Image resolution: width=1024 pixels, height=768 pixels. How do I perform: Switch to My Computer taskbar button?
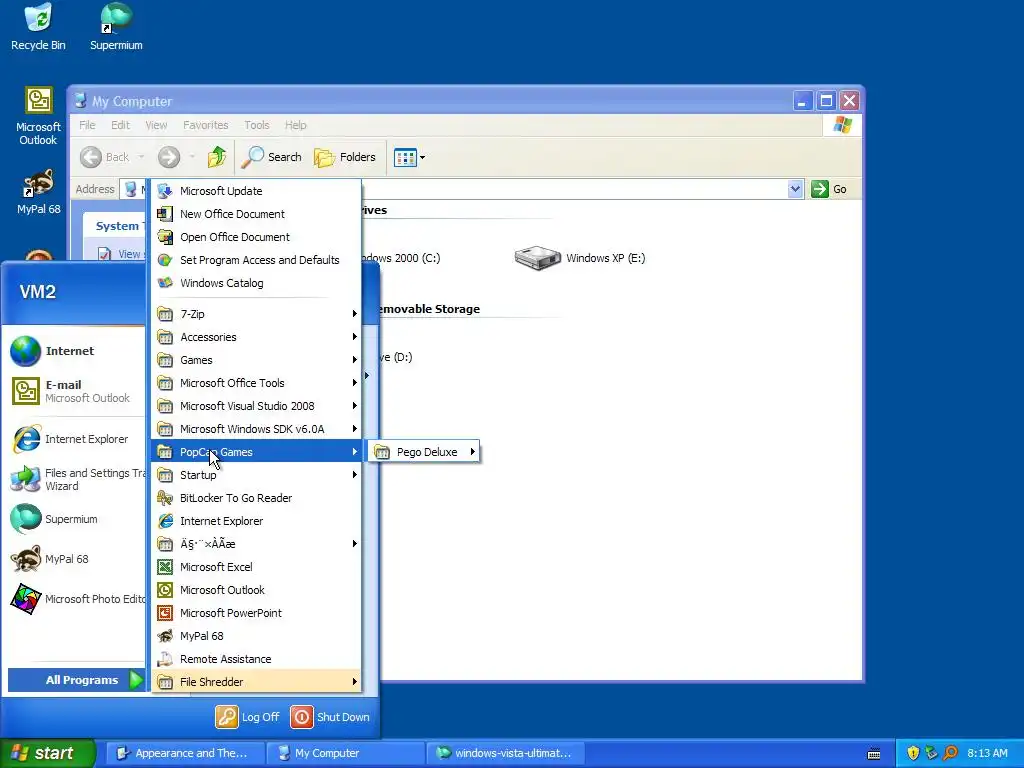coord(345,753)
